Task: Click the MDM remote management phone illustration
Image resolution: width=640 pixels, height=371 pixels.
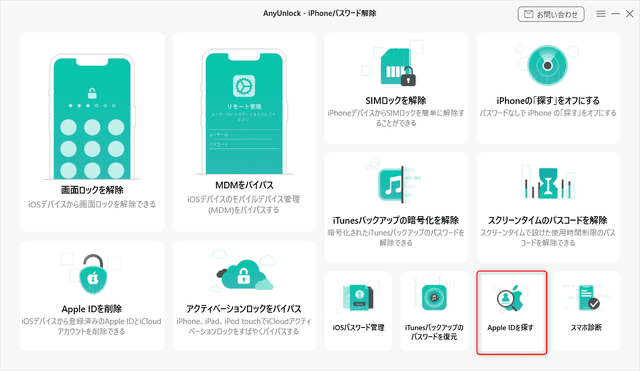Action: point(244,111)
